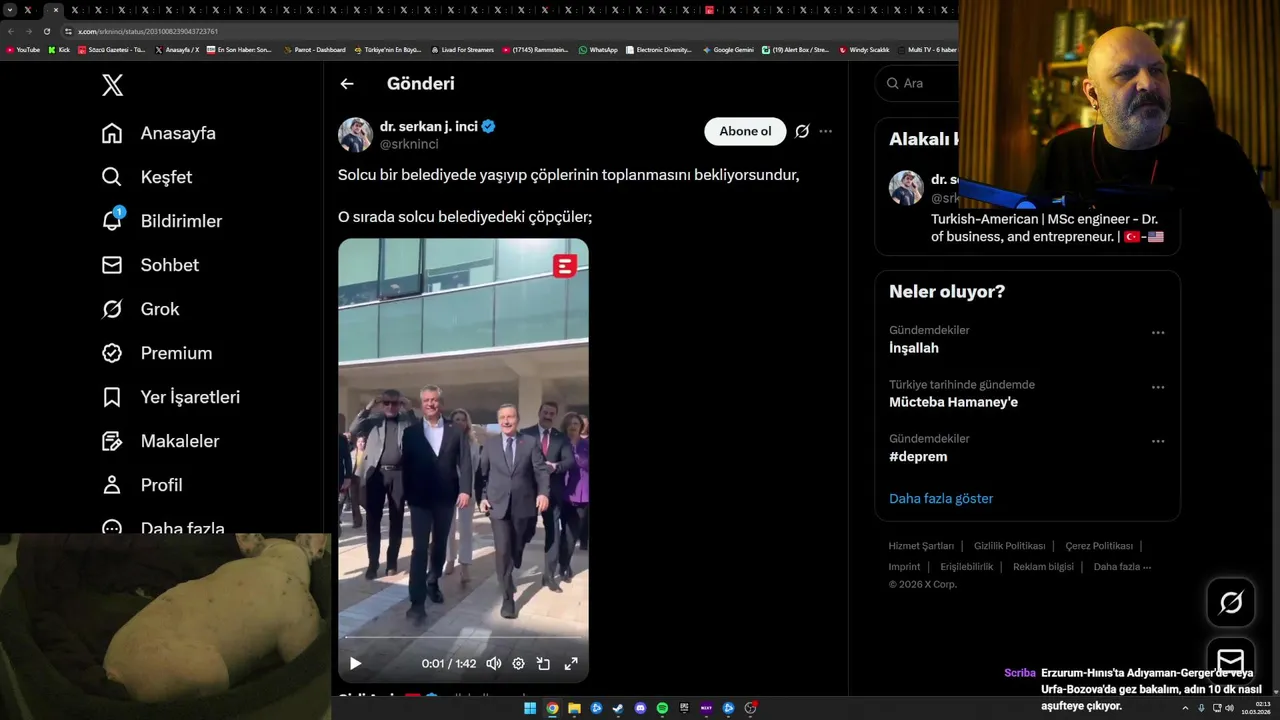The width and height of the screenshot is (1280, 720).
Task: Open Kick bookmark
Action: click(59, 49)
